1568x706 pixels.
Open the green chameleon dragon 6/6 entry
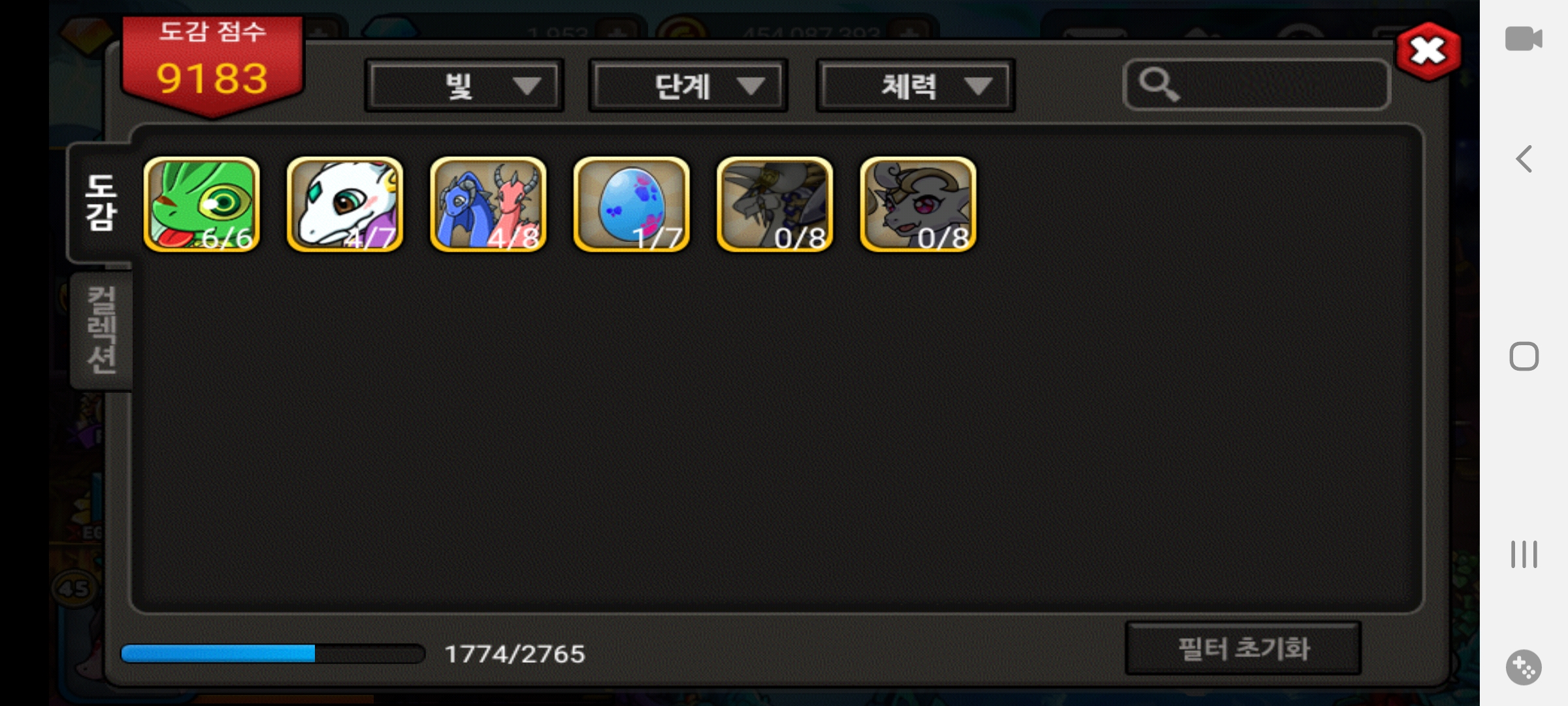tap(202, 204)
